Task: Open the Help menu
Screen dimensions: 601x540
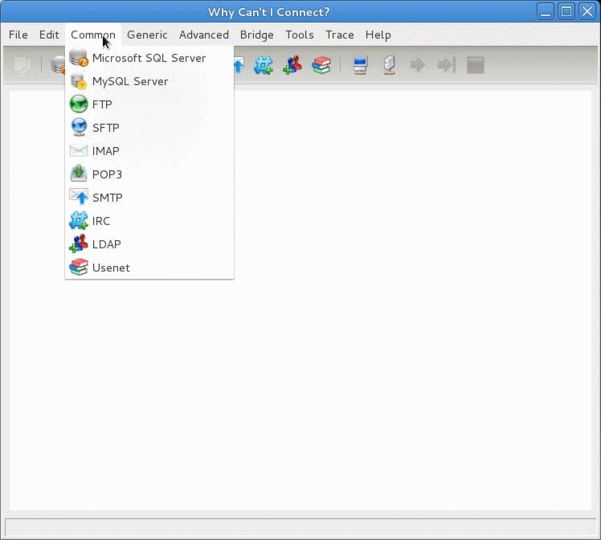Action: pos(378,35)
